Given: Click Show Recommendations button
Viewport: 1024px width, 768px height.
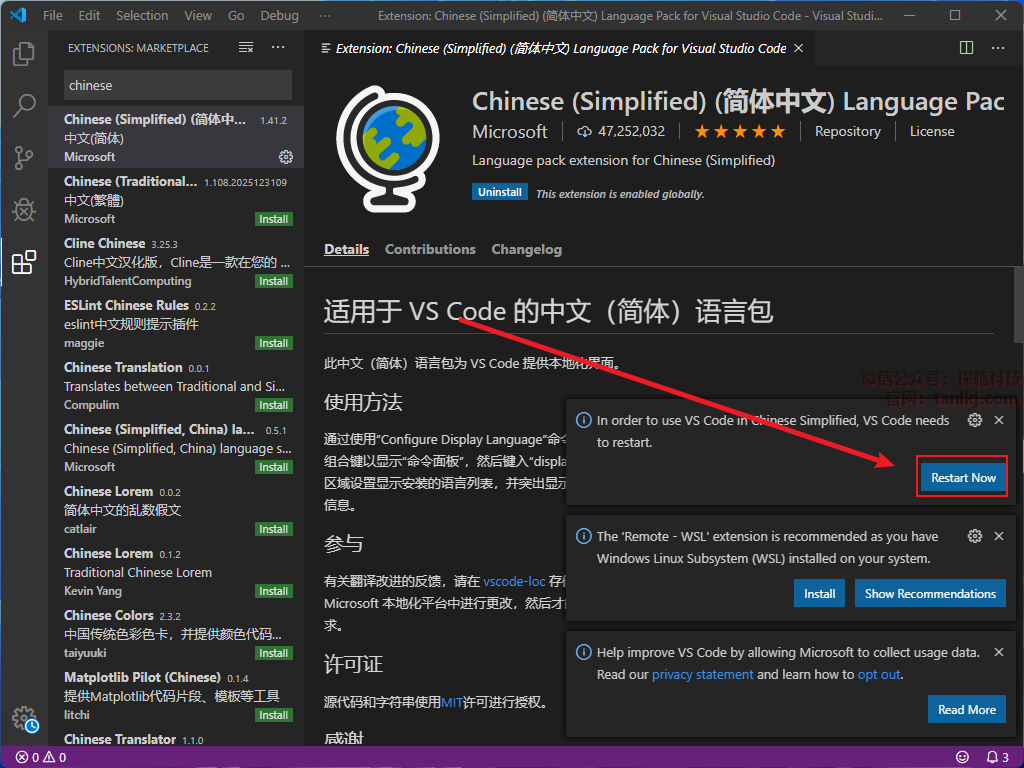Looking at the screenshot, I should point(930,593).
